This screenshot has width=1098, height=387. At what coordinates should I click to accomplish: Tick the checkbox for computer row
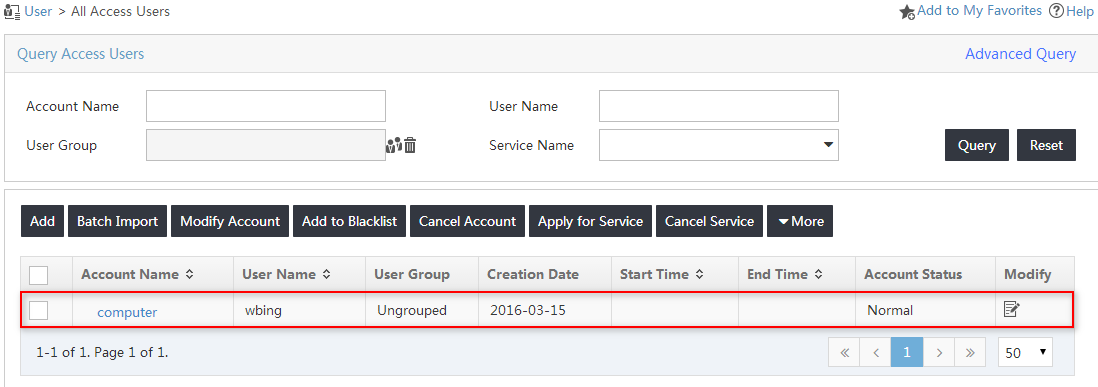point(39,310)
